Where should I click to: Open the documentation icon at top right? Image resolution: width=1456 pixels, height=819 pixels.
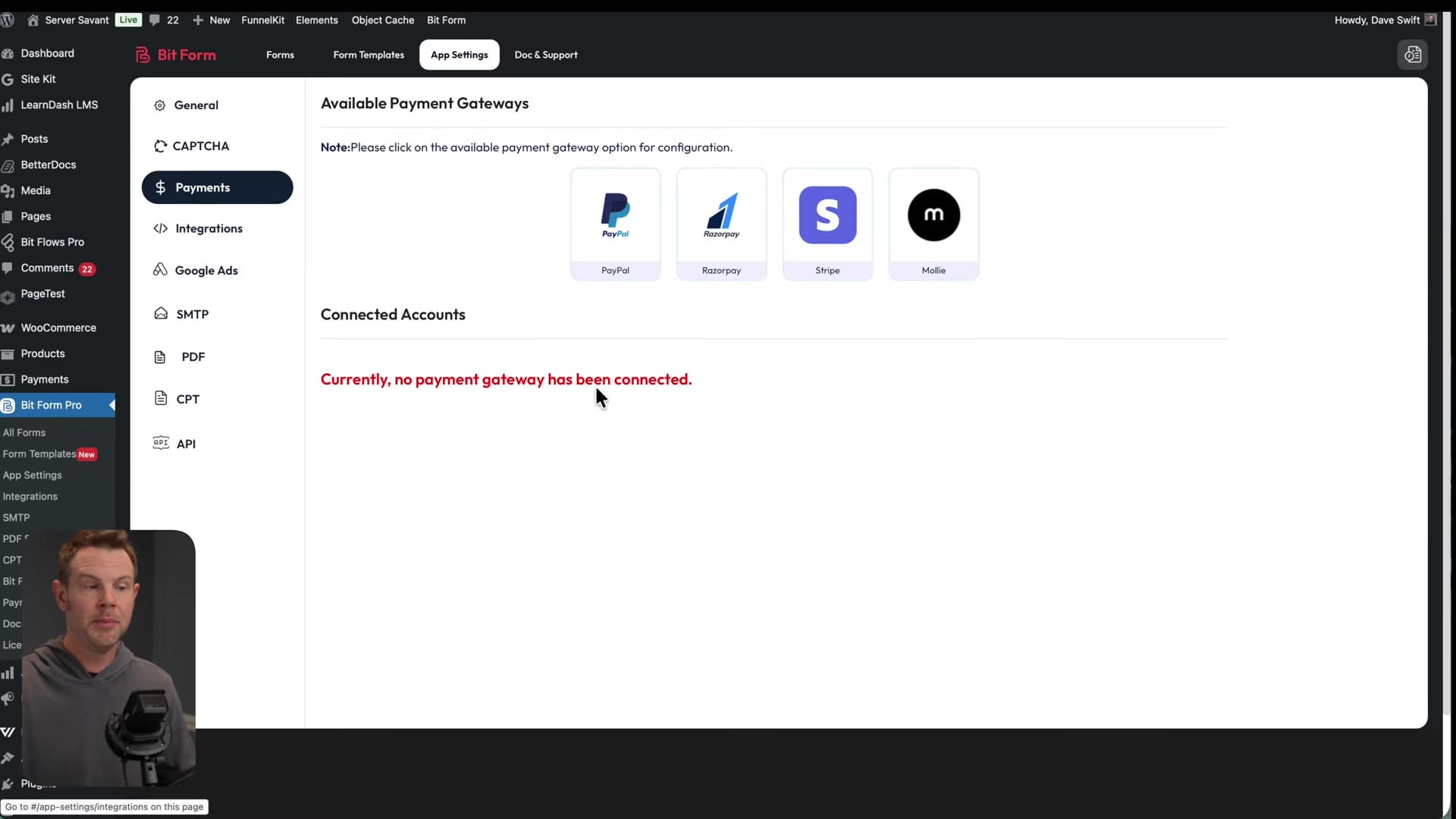coord(1412,55)
